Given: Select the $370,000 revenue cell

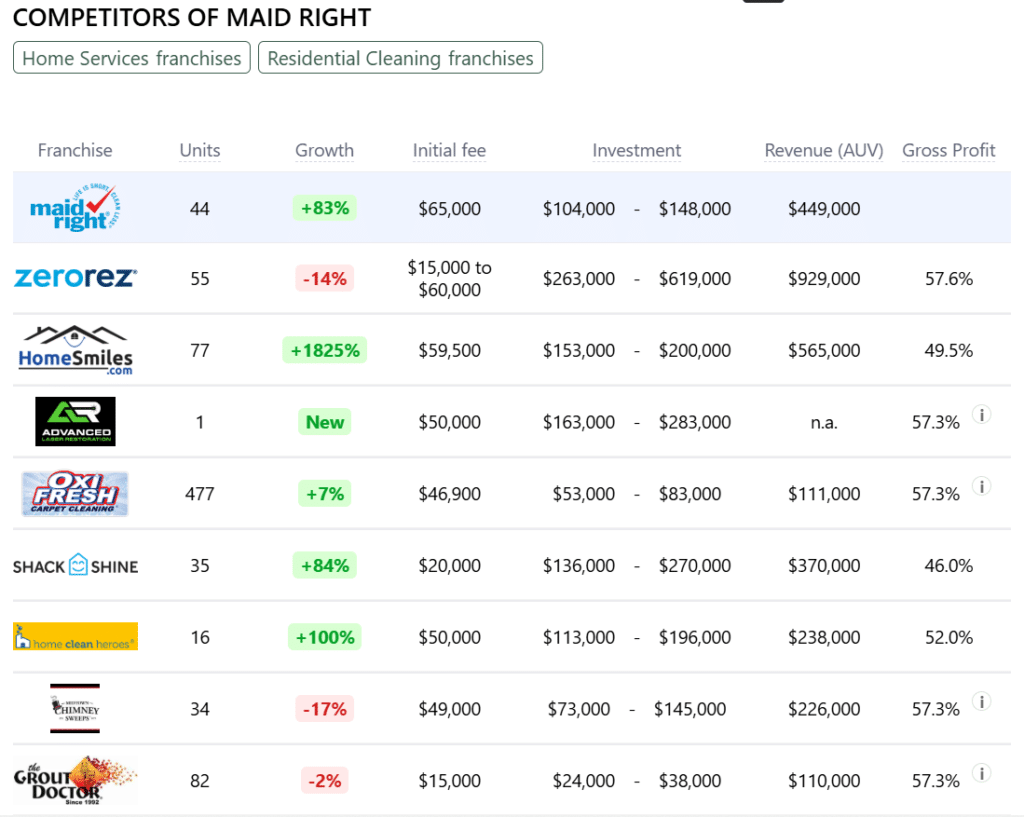Looking at the screenshot, I should point(824,566).
